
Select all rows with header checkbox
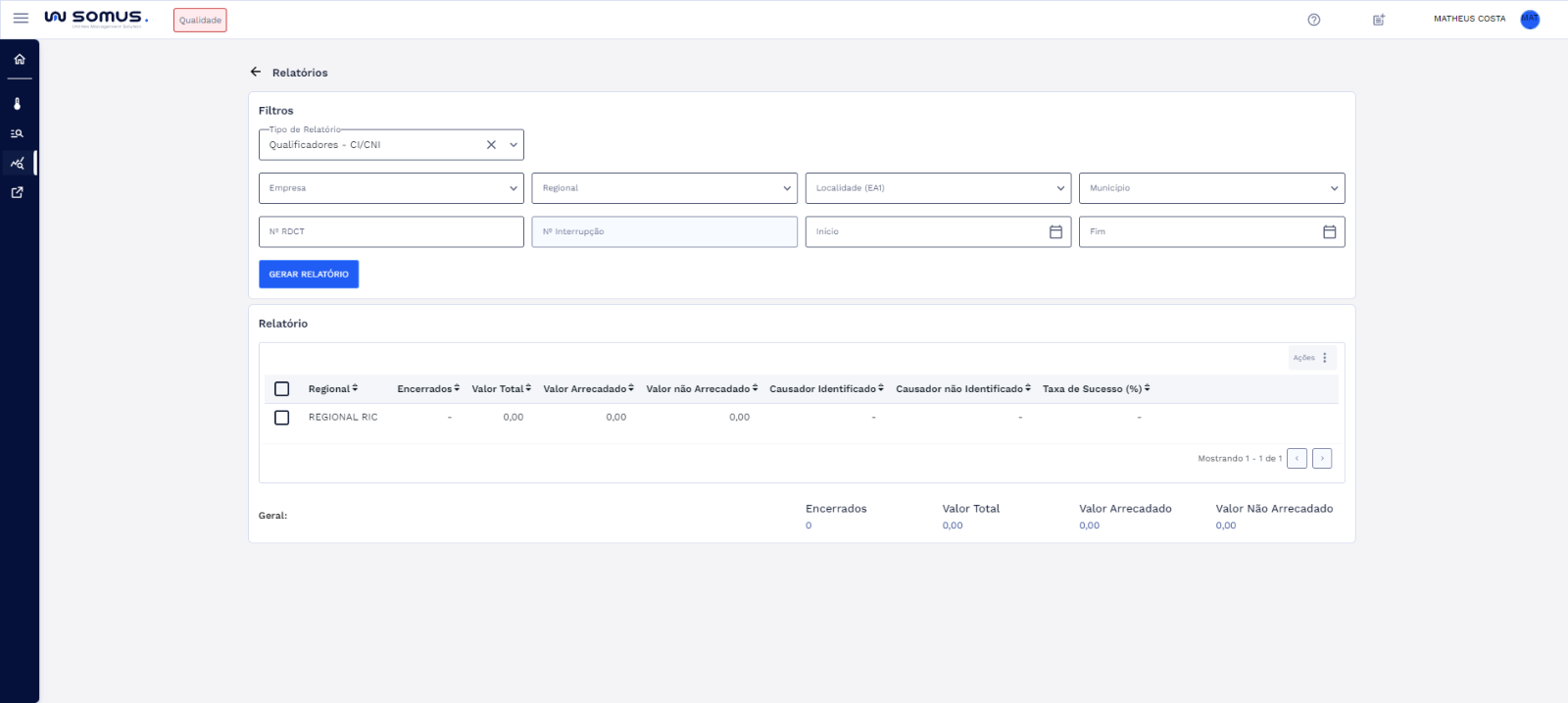(x=282, y=389)
